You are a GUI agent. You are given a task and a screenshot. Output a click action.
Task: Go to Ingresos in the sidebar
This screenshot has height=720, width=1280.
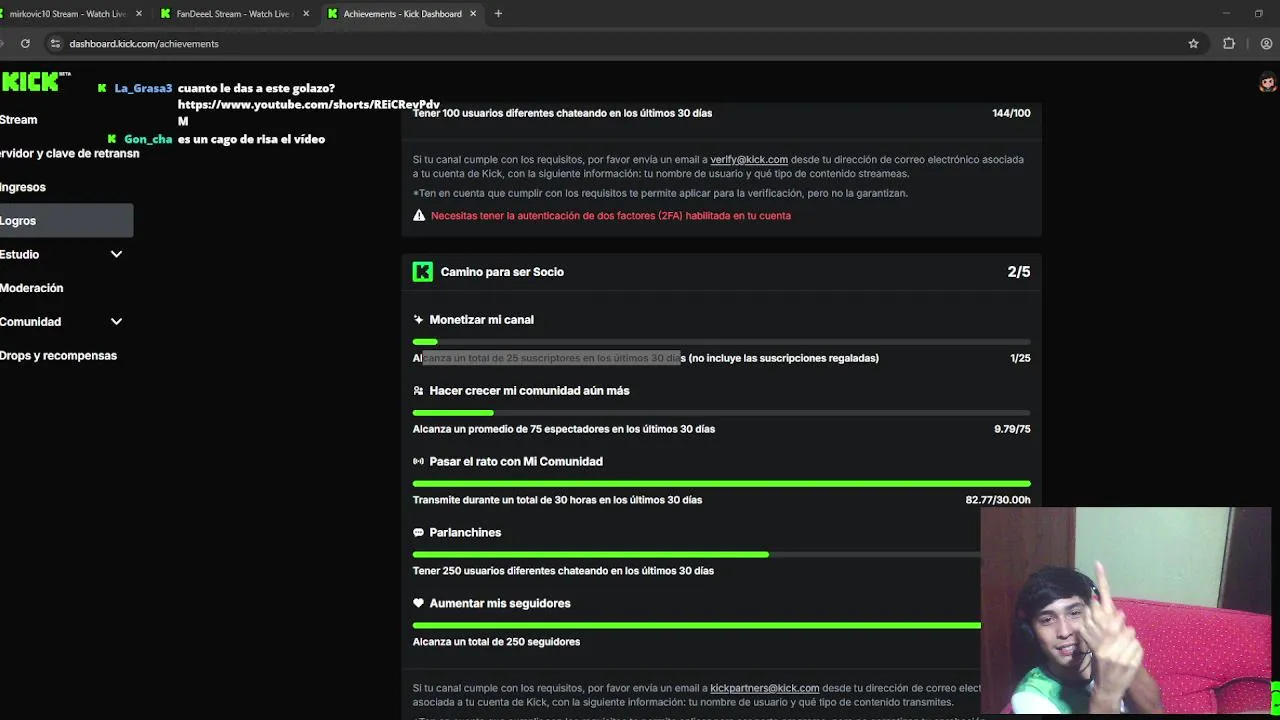22,187
